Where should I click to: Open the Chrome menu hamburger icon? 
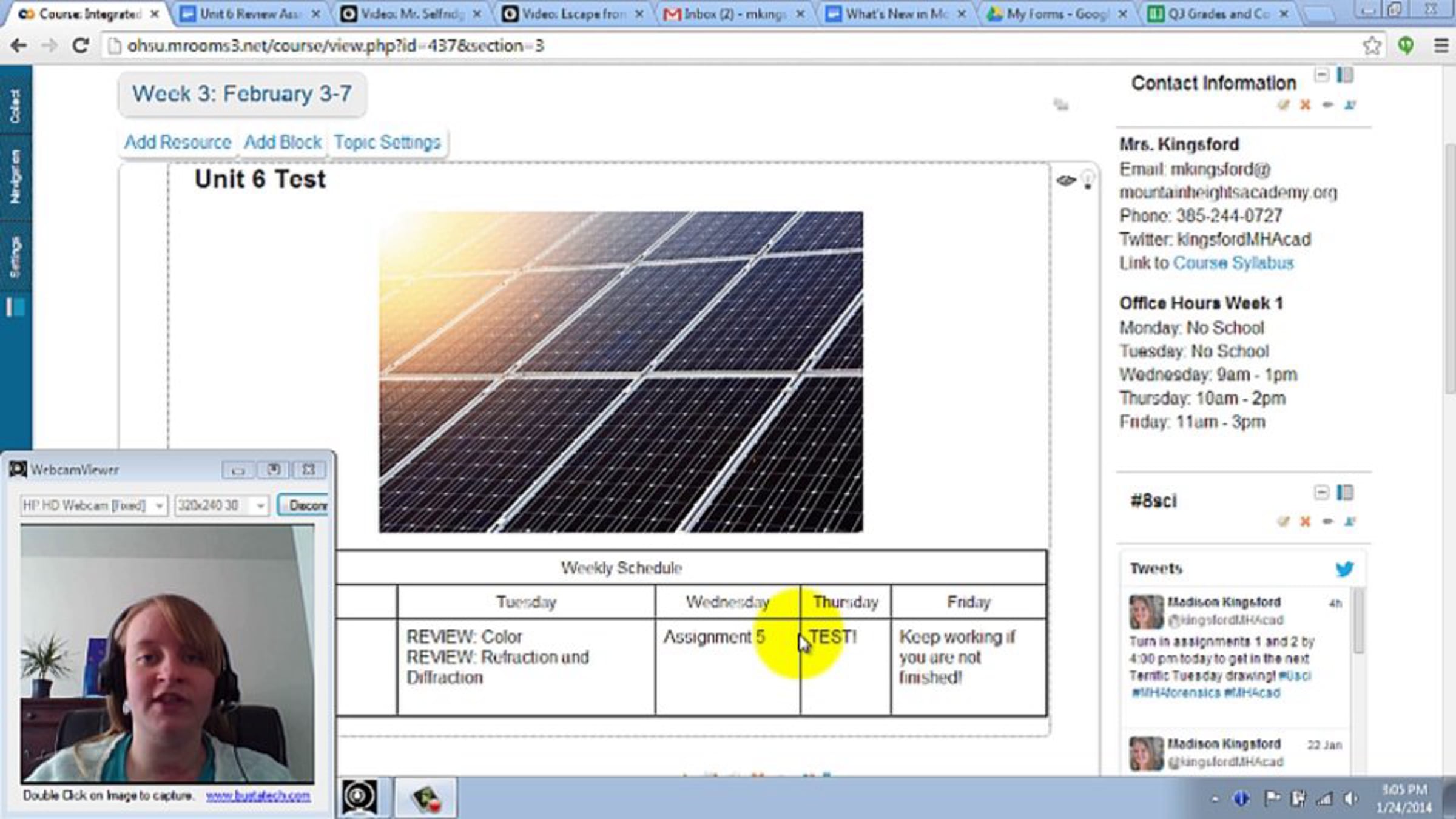pos(1441,45)
